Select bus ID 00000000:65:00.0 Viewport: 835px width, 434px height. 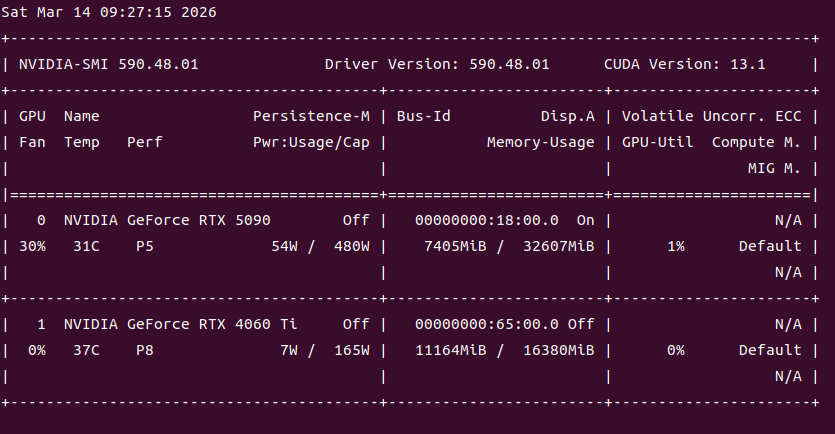(487, 324)
